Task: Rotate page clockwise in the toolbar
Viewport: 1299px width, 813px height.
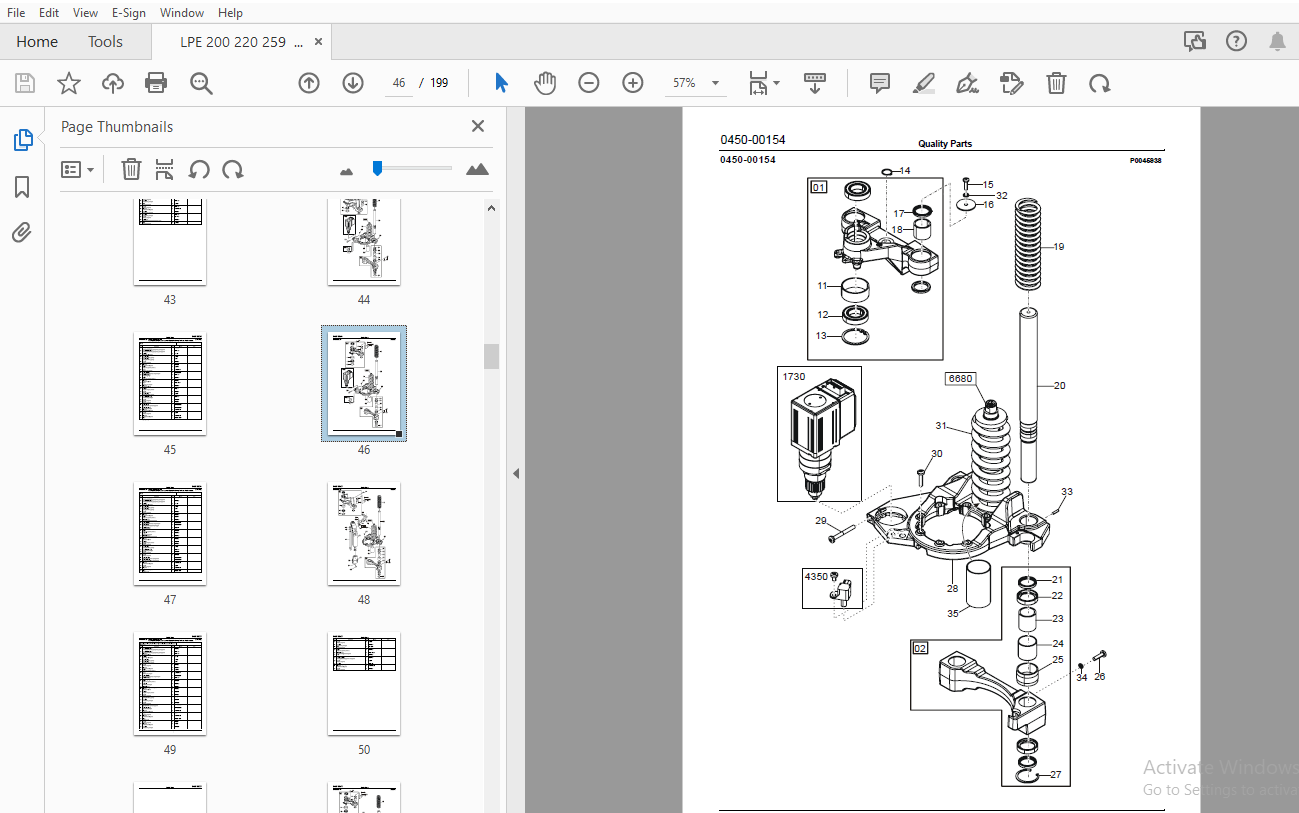Action: (1100, 83)
